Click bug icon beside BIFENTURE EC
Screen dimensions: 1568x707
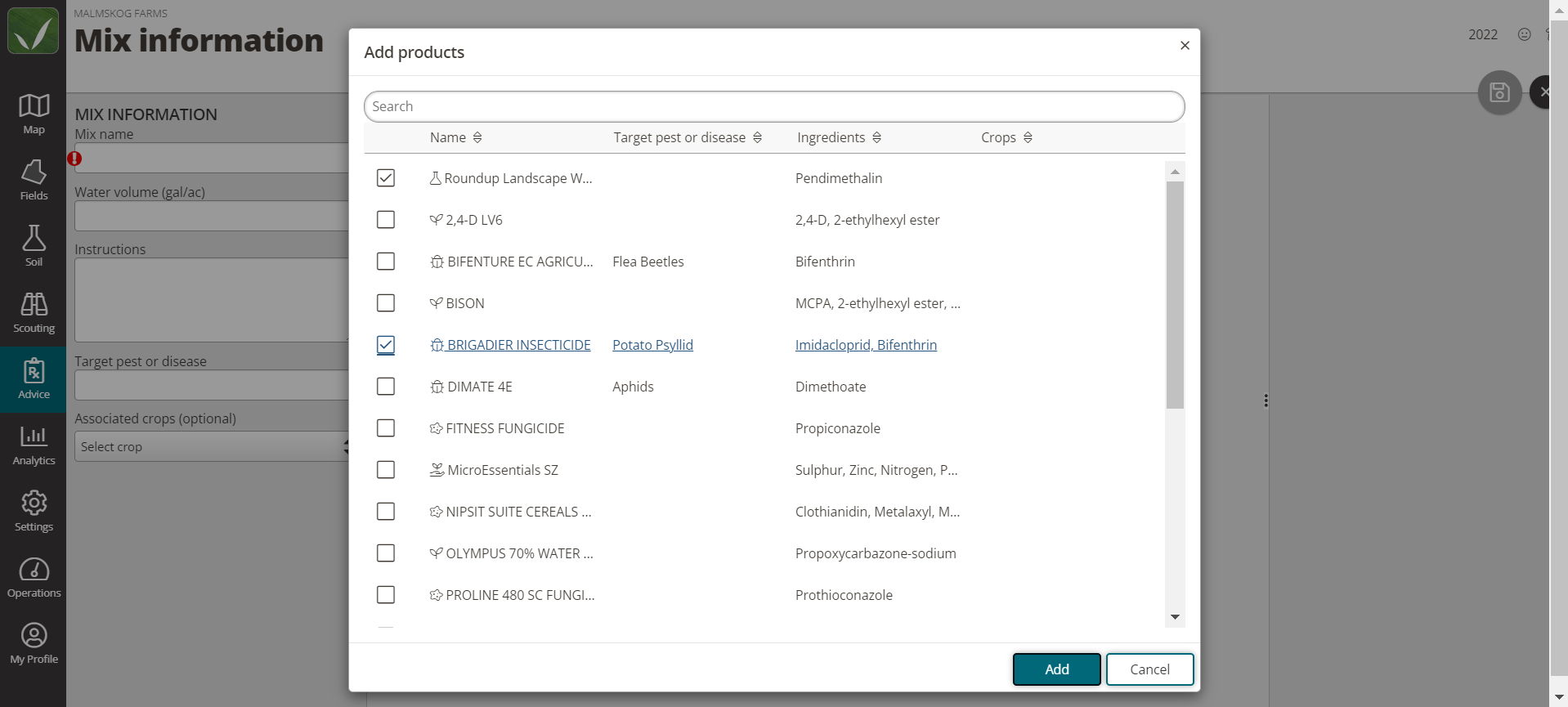[437, 262]
